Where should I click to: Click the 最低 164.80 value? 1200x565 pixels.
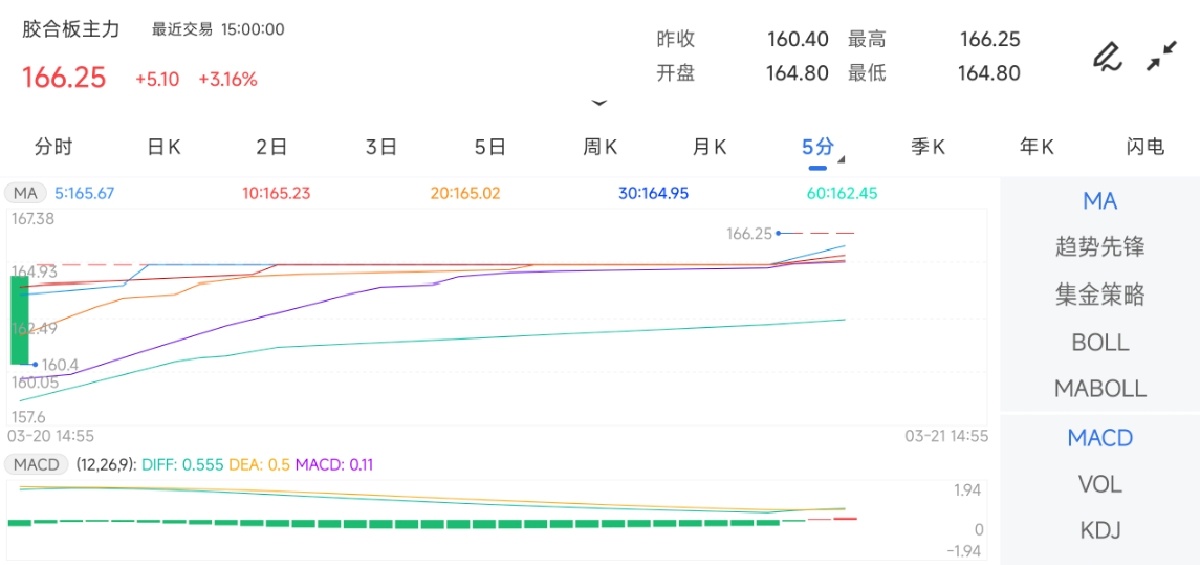(989, 73)
